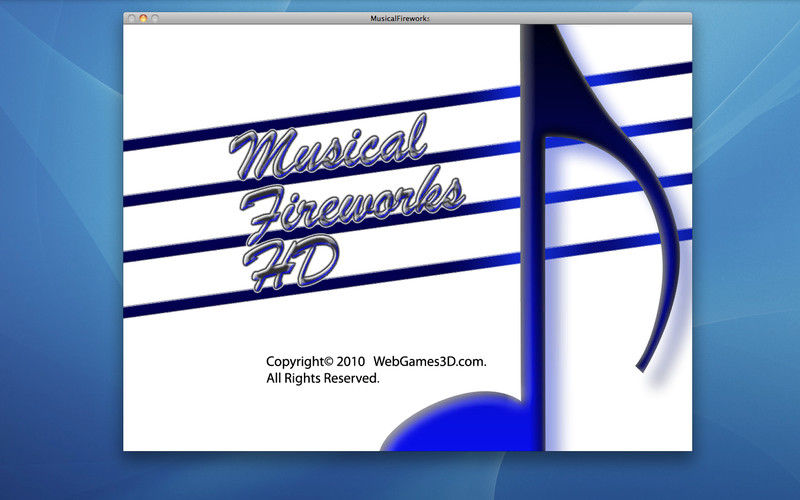Click the zoom button in the title bar
800x500 pixels.
pos(155,18)
